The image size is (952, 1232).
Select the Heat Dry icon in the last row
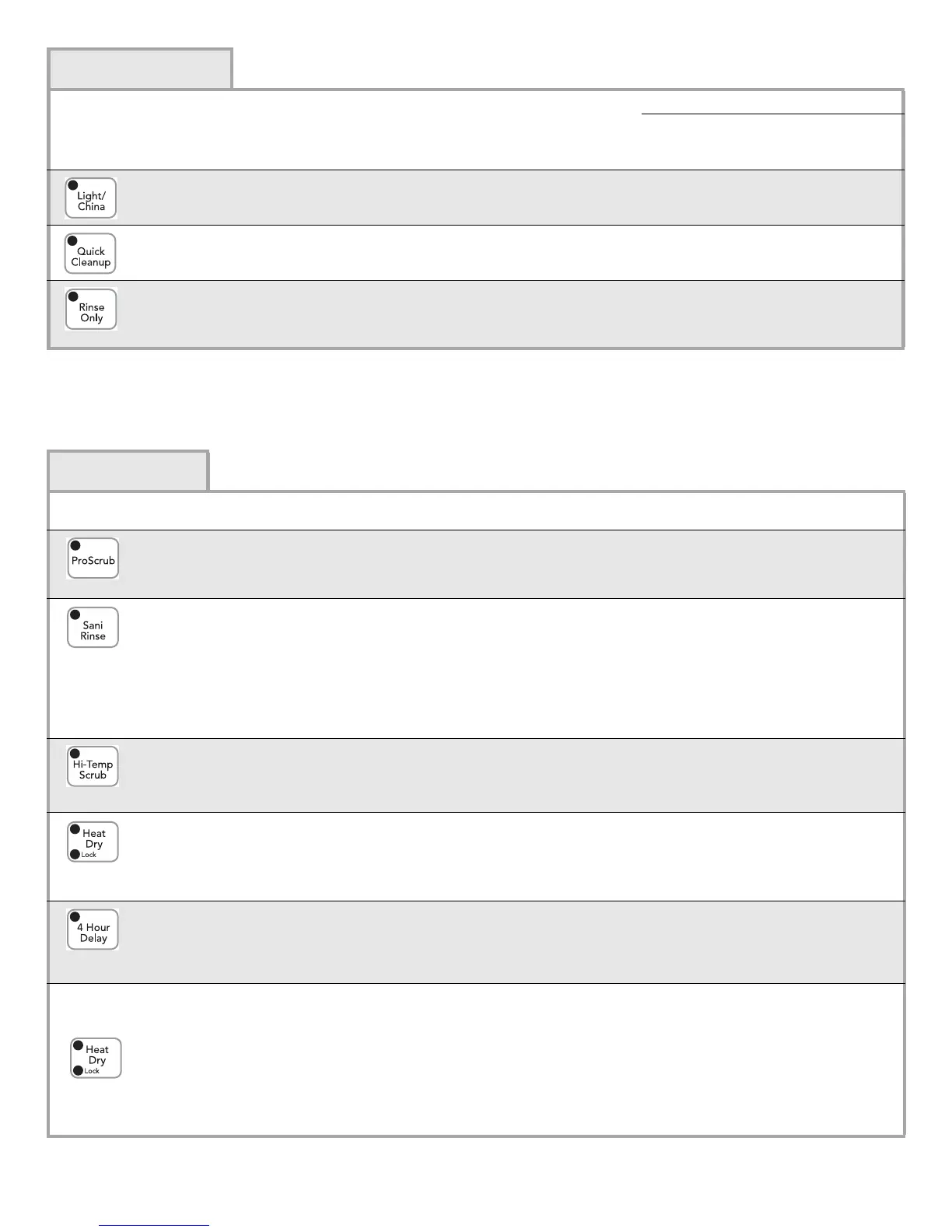point(96,1058)
